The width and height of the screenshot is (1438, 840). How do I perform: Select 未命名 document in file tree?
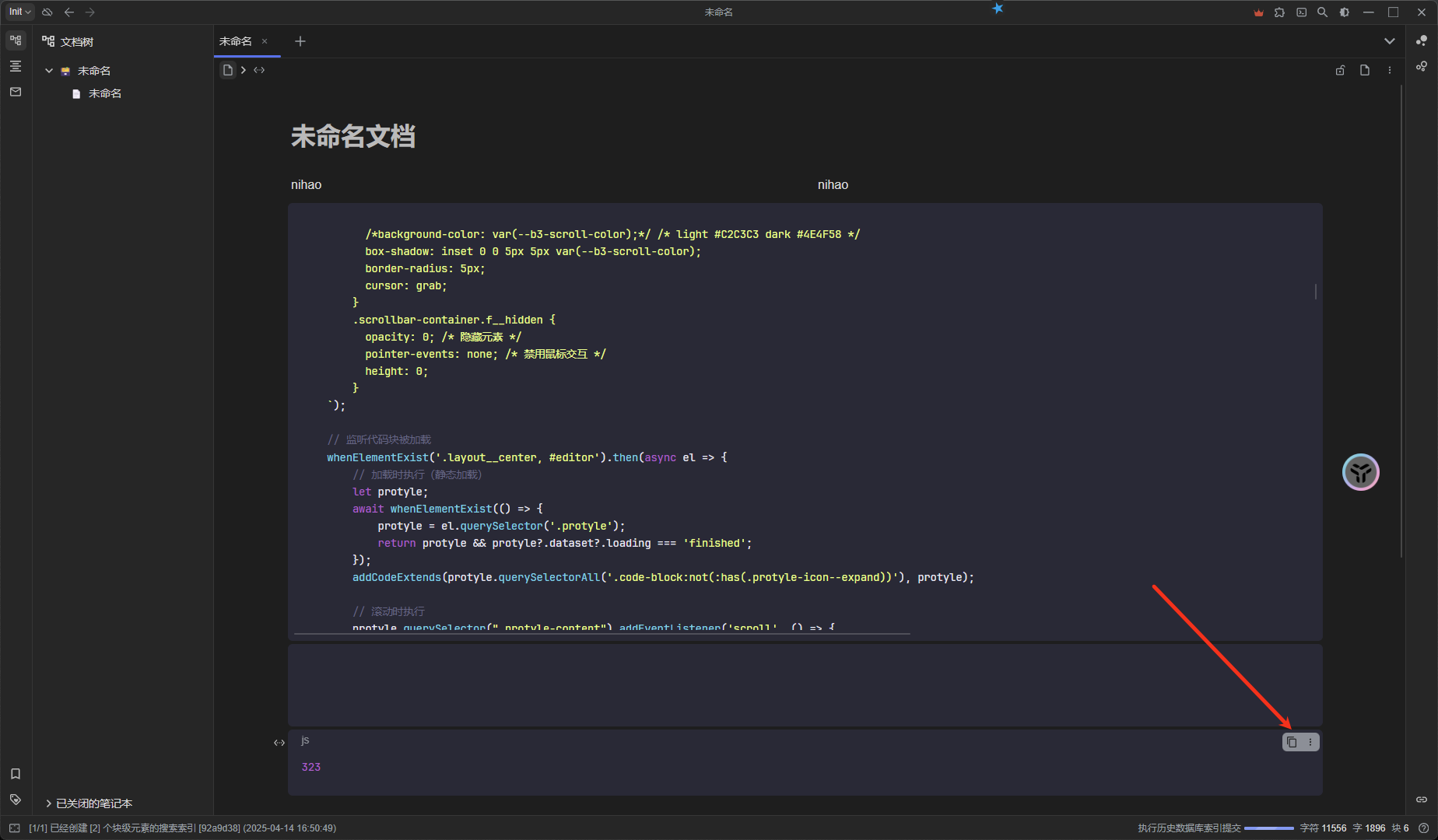(x=104, y=93)
